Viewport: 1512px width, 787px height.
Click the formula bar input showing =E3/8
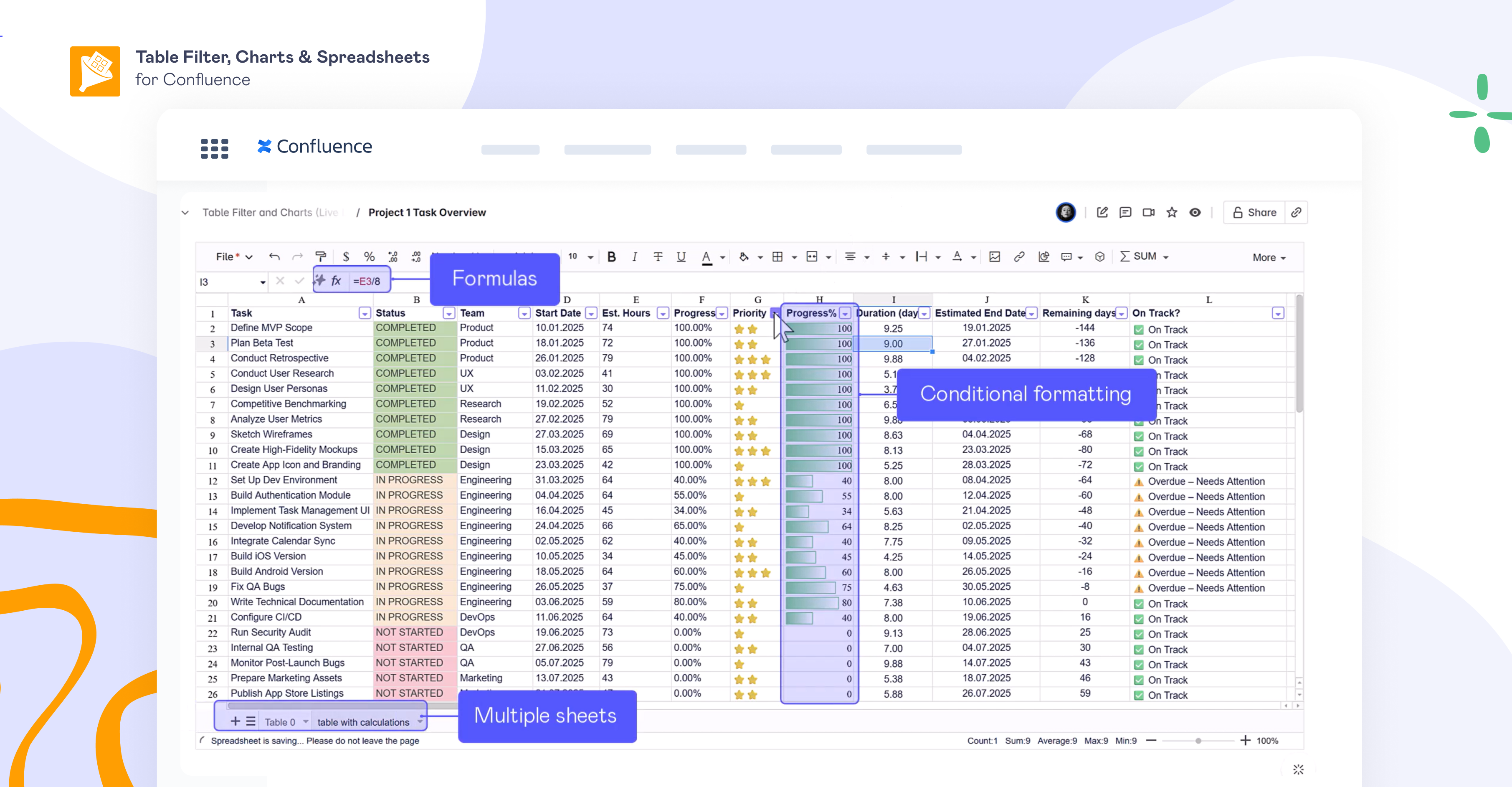(x=367, y=281)
